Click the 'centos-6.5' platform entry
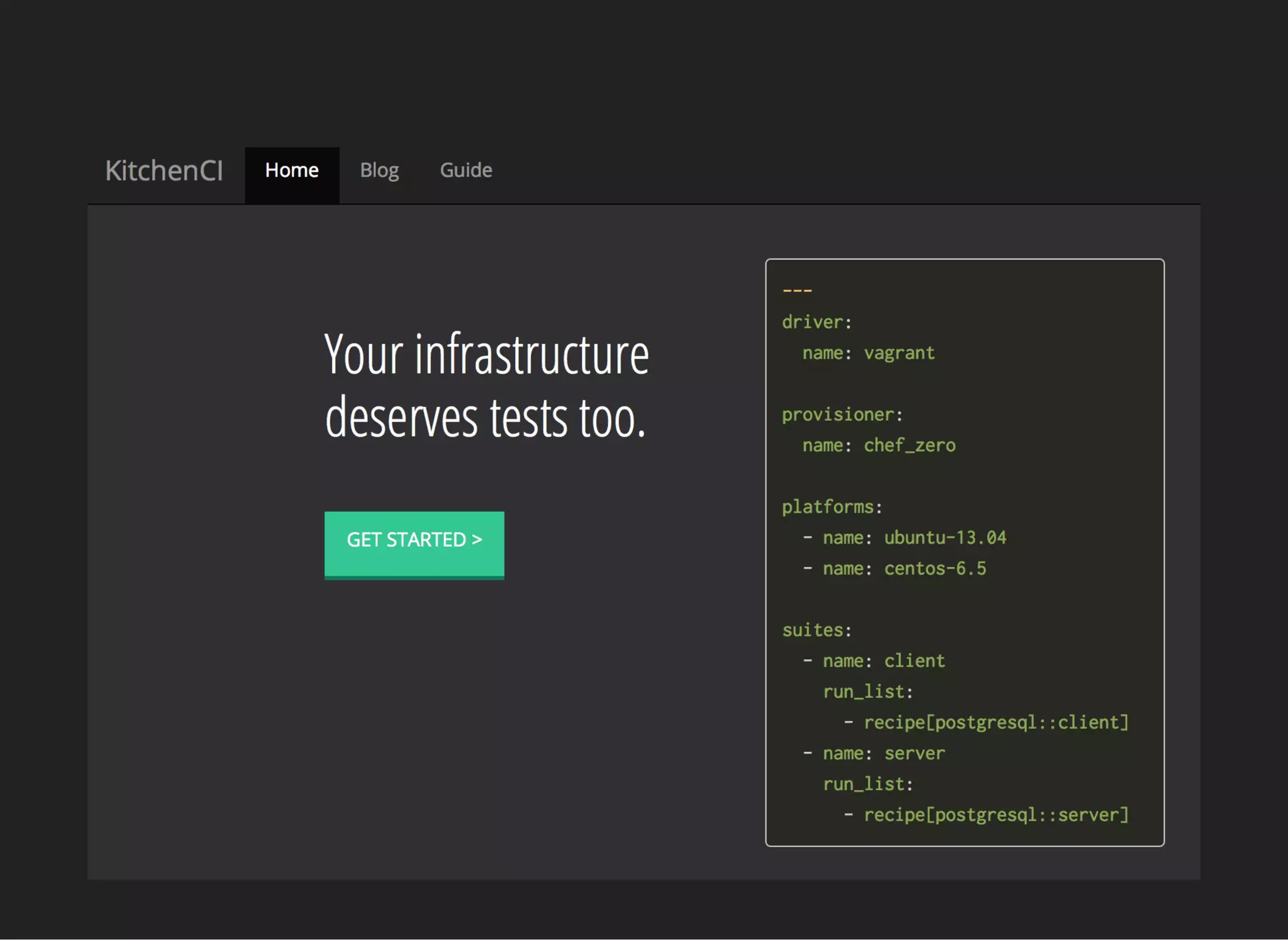This screenshot has width=1288, height=940. (935, 569)
